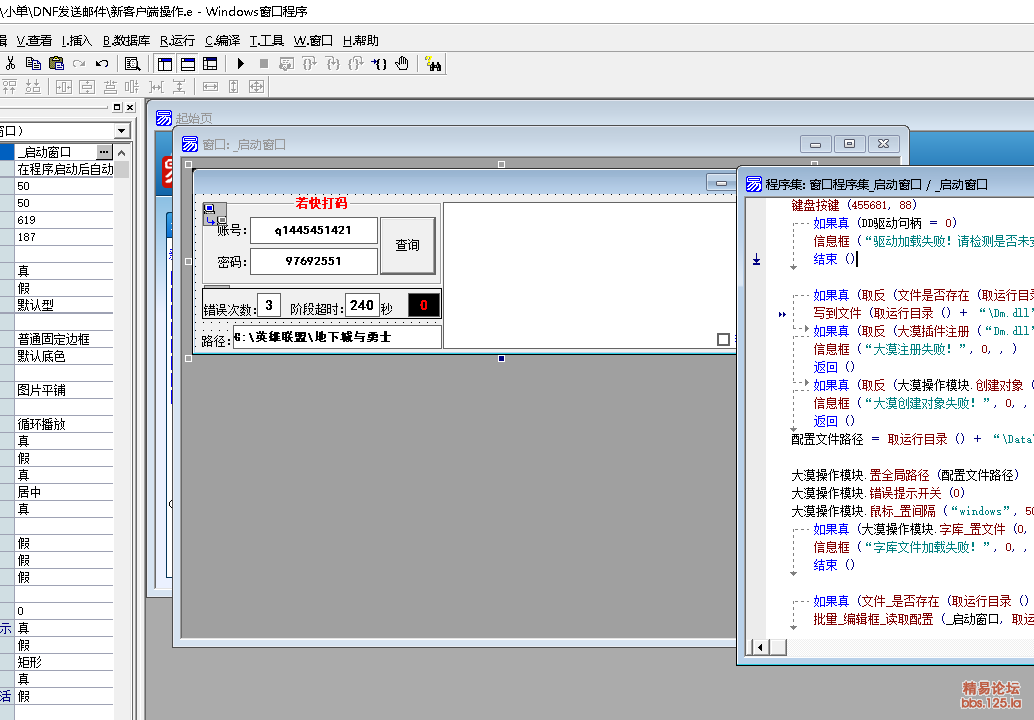Screen dimensions: 1034x720
Task: Click the ellipsis button beside _启动窗口
Action: (104, 151)
